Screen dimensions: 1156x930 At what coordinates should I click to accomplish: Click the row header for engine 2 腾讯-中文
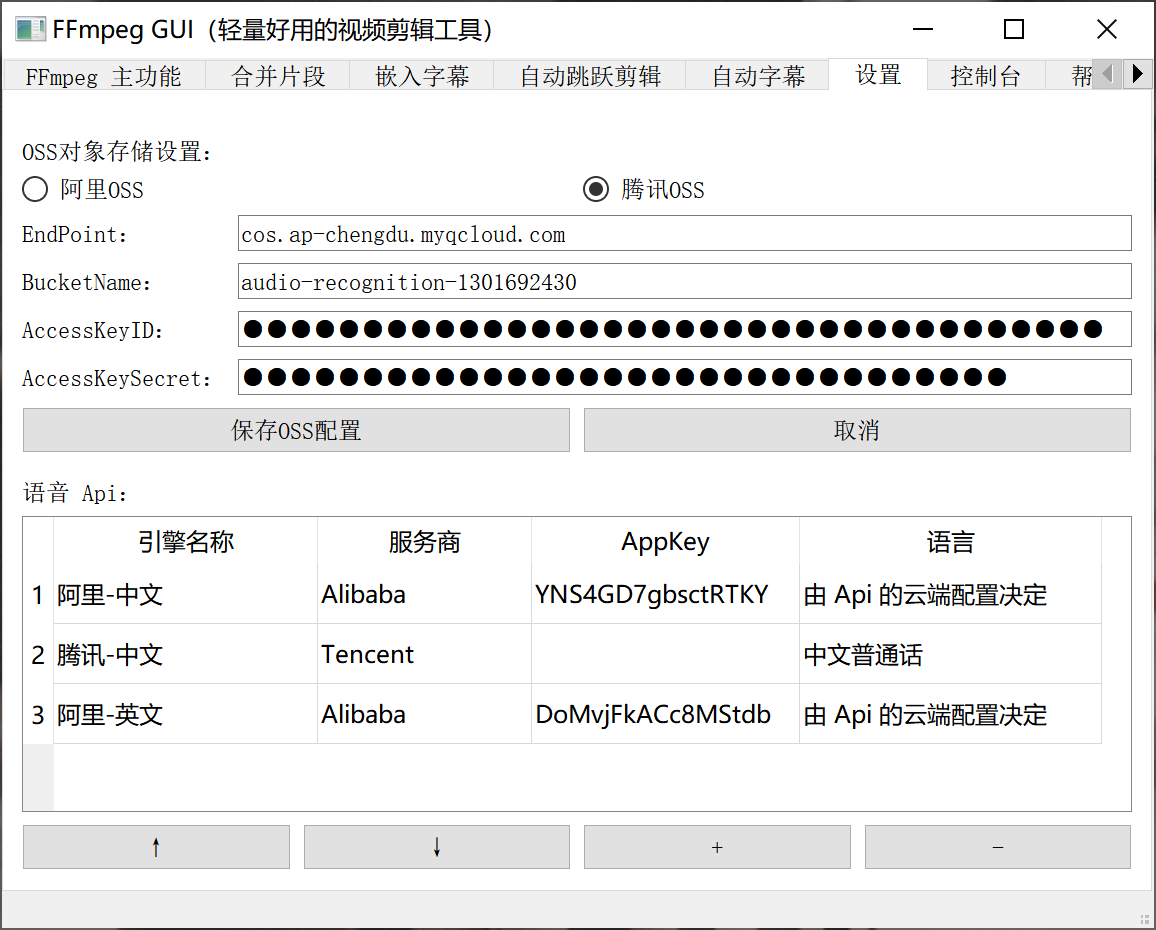coord(38,654)
